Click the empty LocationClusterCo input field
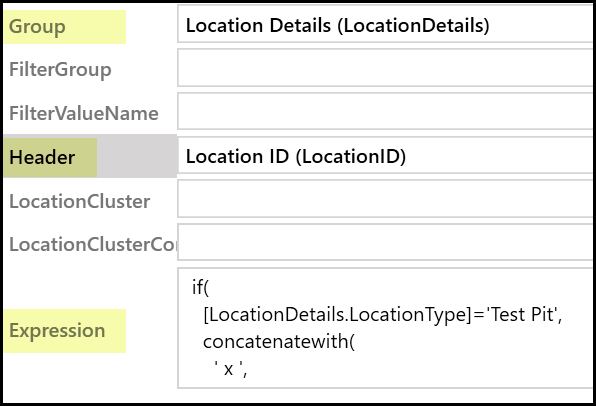This screenshot has height=406, width=596. point(385,243)
